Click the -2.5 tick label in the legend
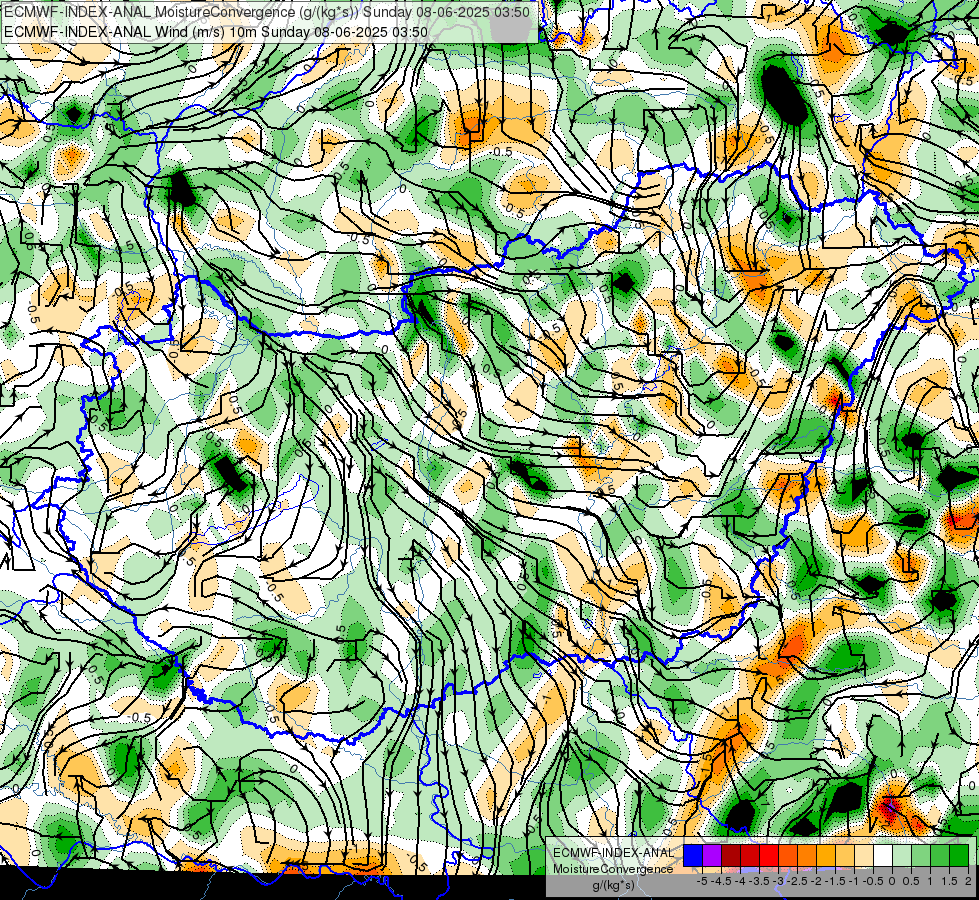 (799, 881)
